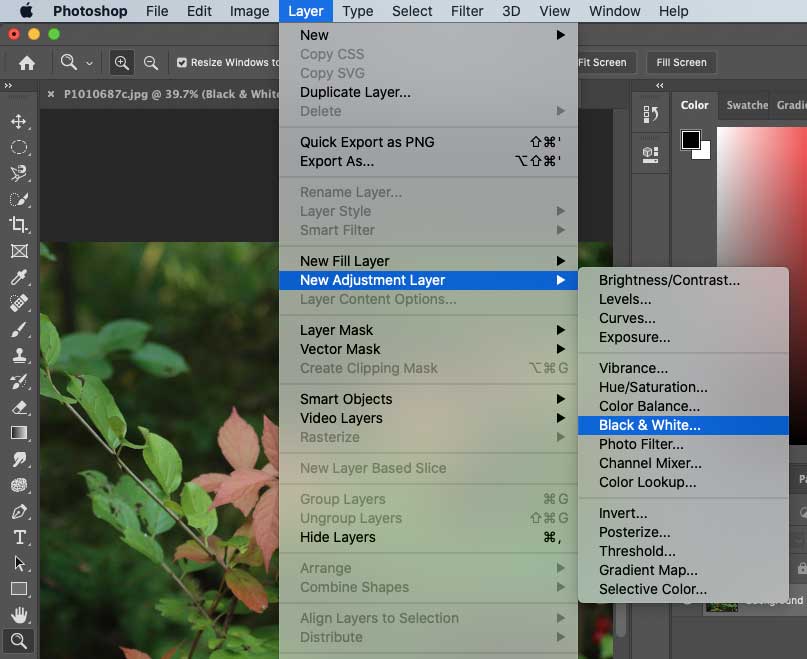Collapse the right panels with double chevron
Viewport: 807px width, 659px height.
click(660, 85)
